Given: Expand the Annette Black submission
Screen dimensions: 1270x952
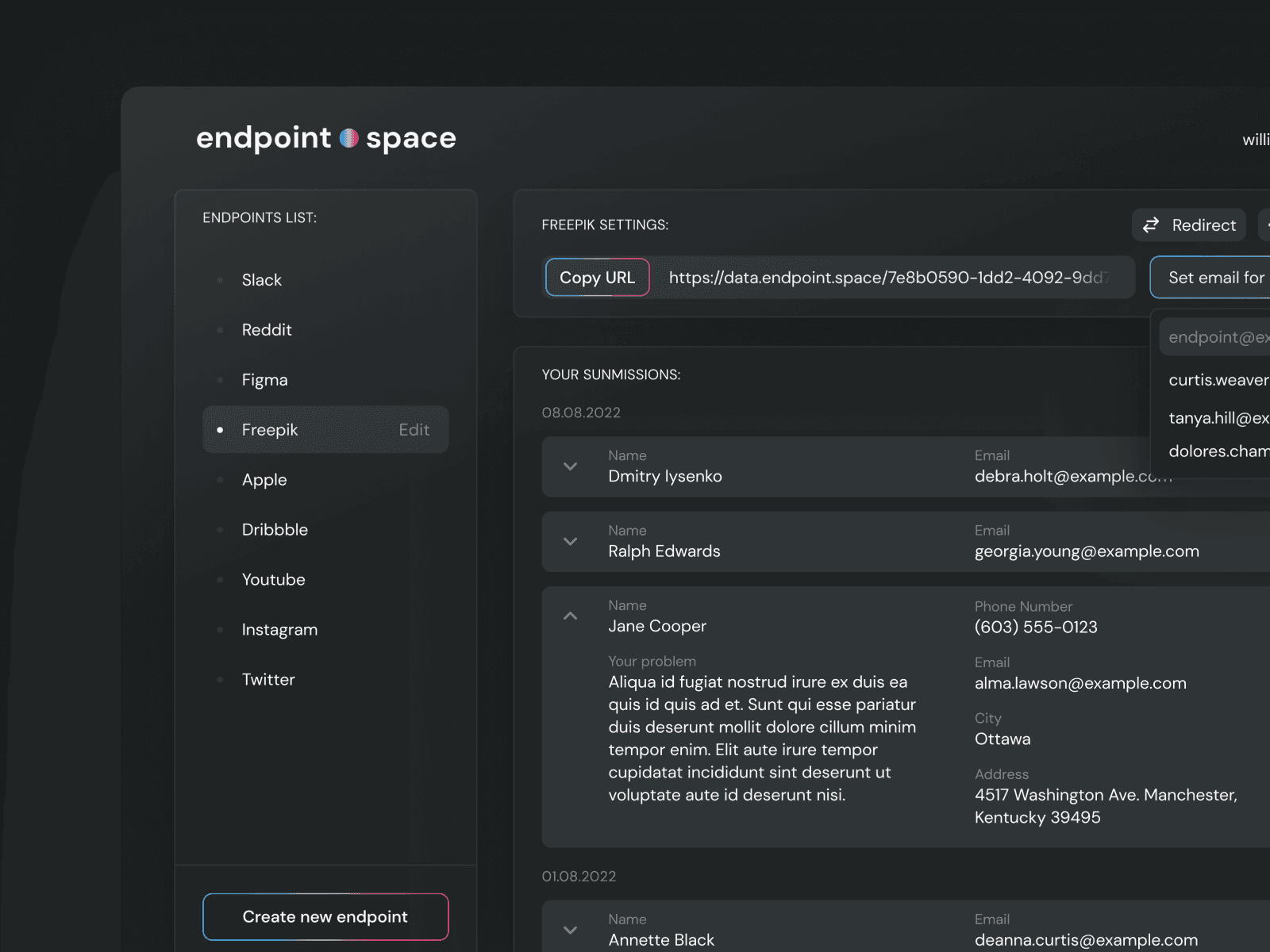Looking at the screenshot, I should 570,930.
